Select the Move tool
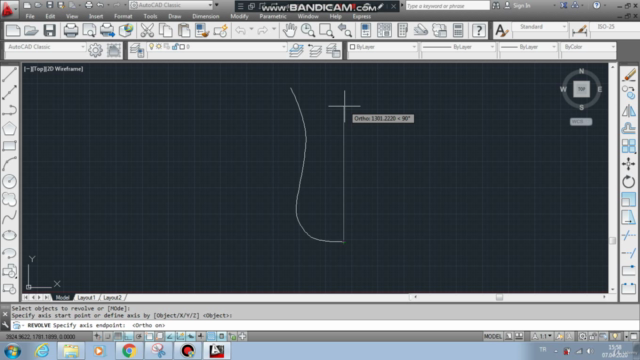The image size is (640, 360). click(x=629, y=164)
